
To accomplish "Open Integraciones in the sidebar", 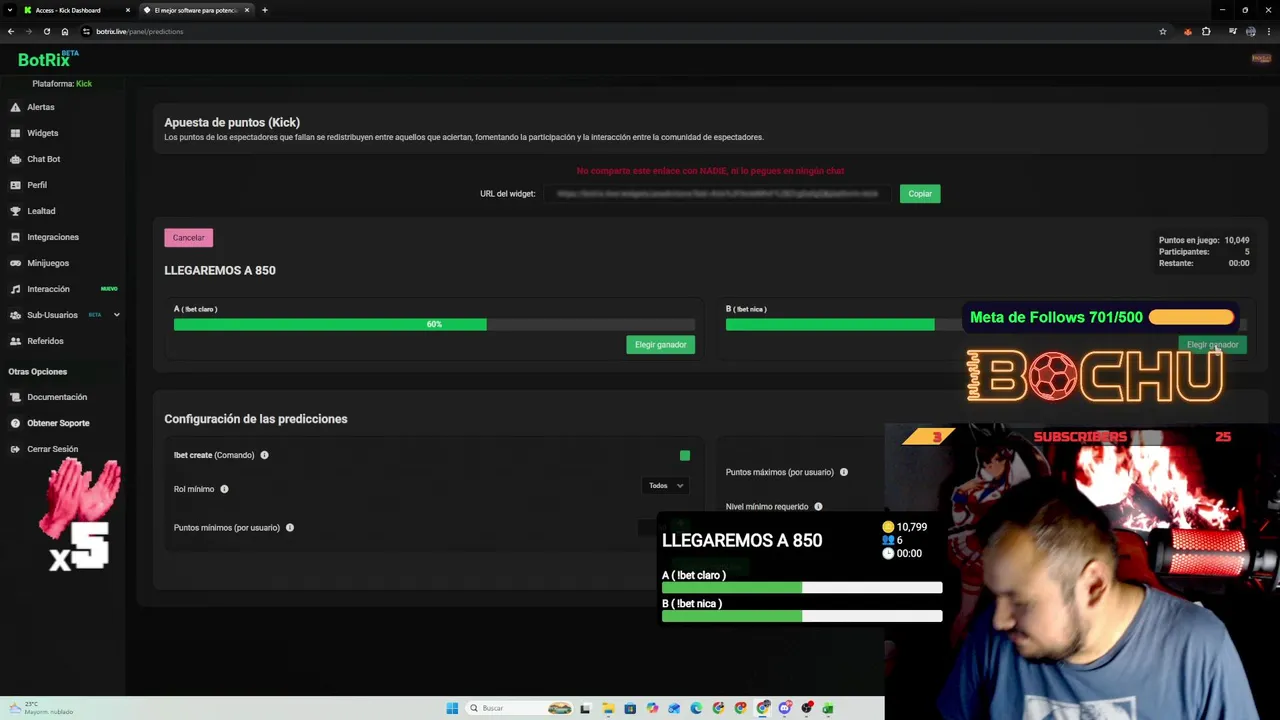I will (52, 237).
